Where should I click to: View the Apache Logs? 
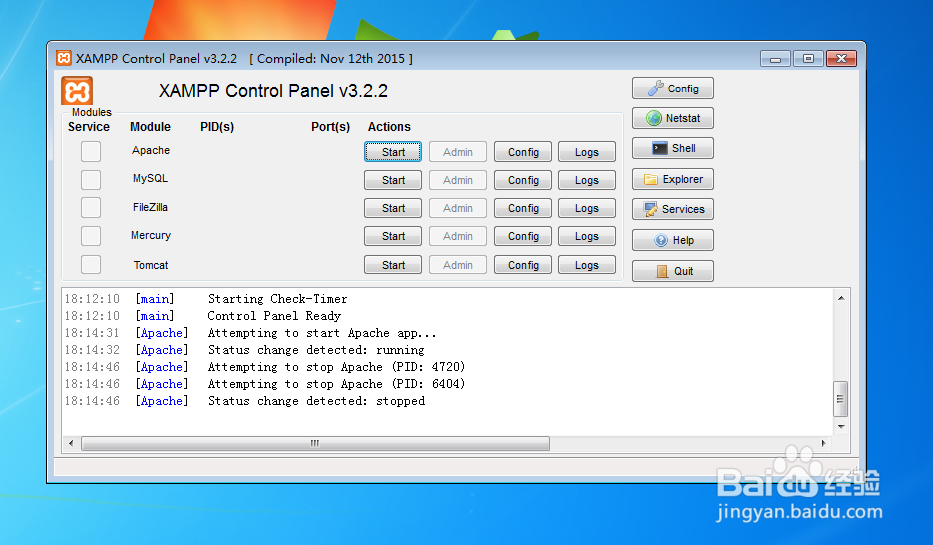(x=587, y=152)
